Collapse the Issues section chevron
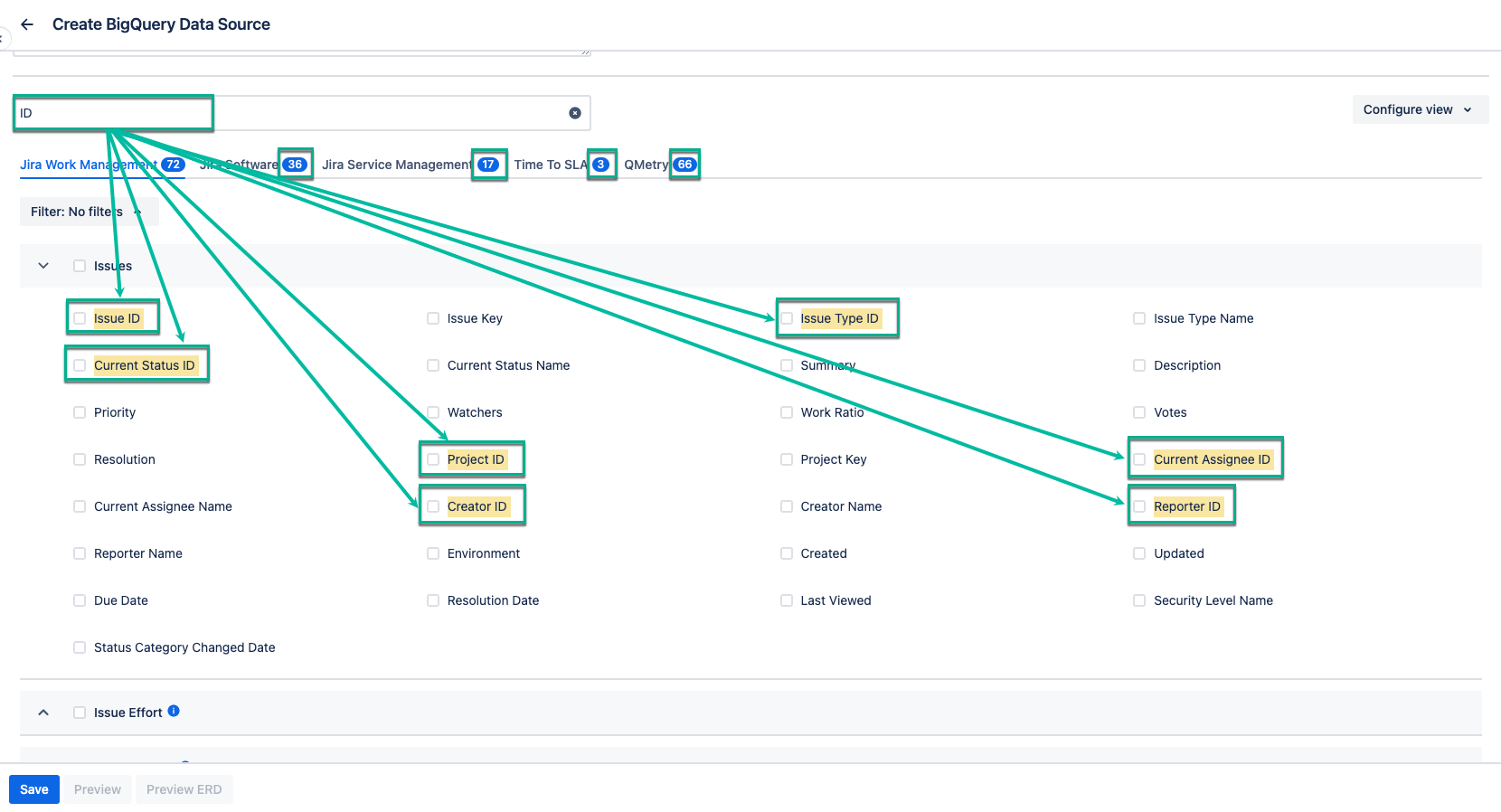The height and width of the screenshot is (812, 1501). click(43, 266)
